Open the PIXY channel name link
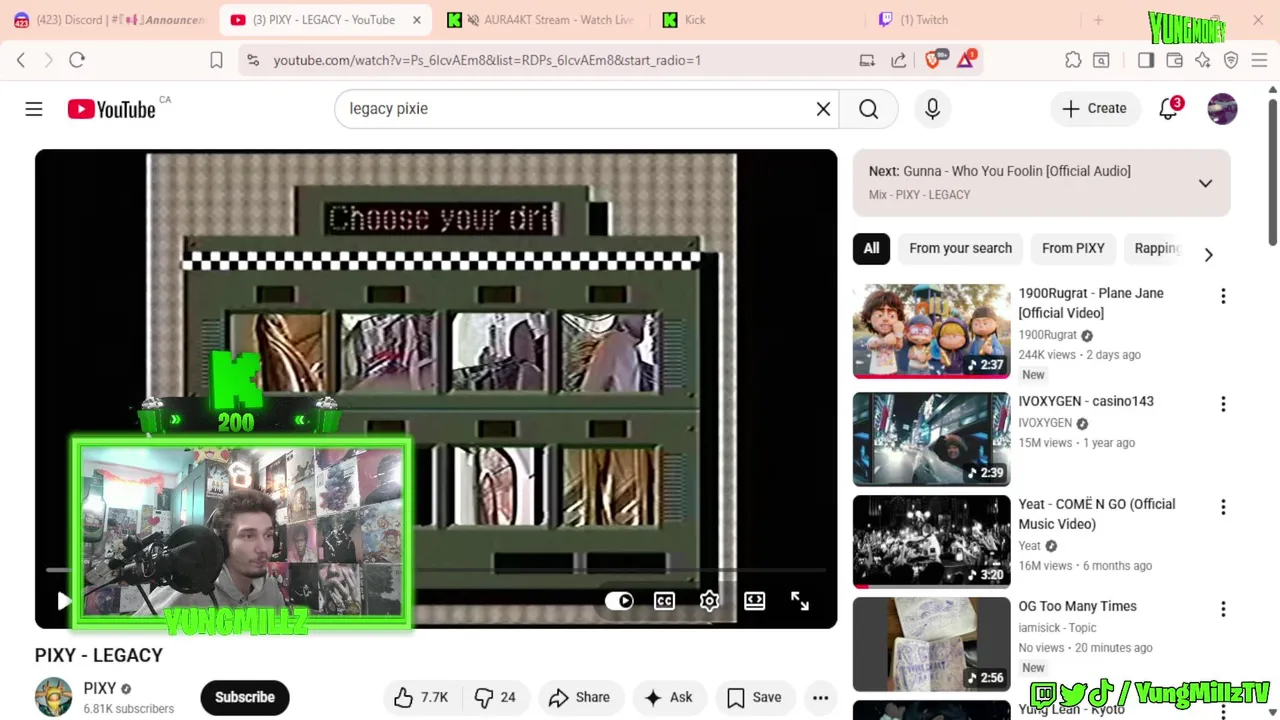The height and width of the screenshot is (720, 1280). coord(100,688)
